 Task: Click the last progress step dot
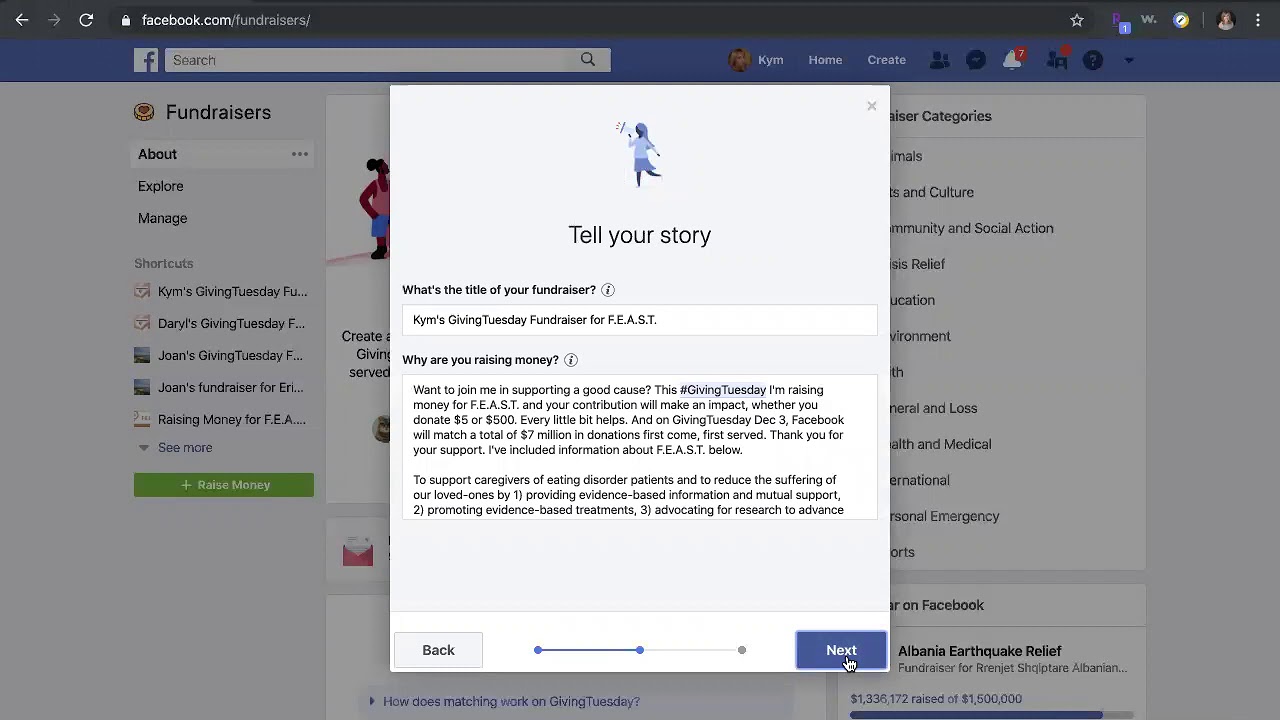[x=741, y=650]
